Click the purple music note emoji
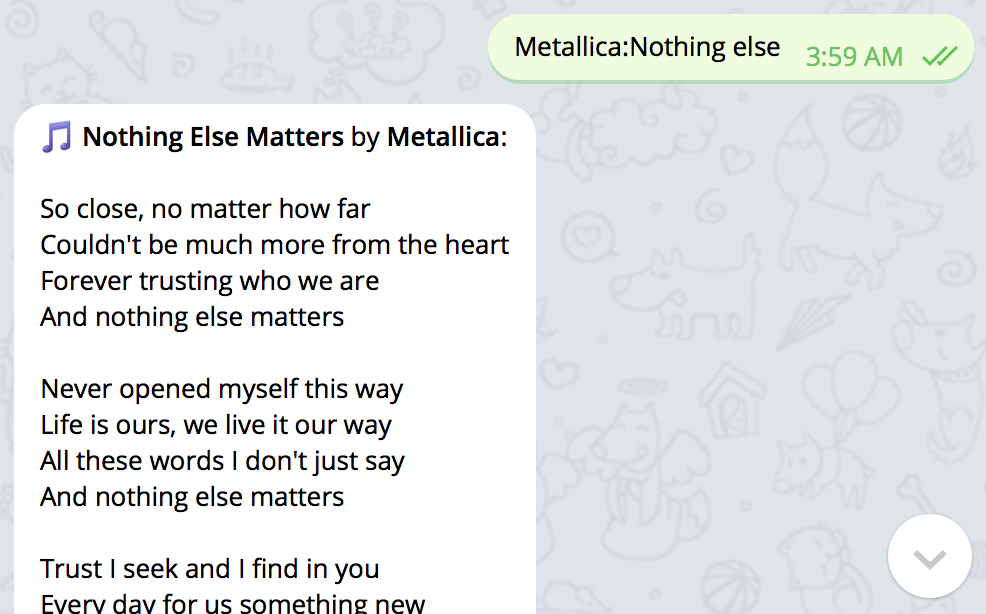Viewport: 986px width, 614px height. [x=57, y=137]
